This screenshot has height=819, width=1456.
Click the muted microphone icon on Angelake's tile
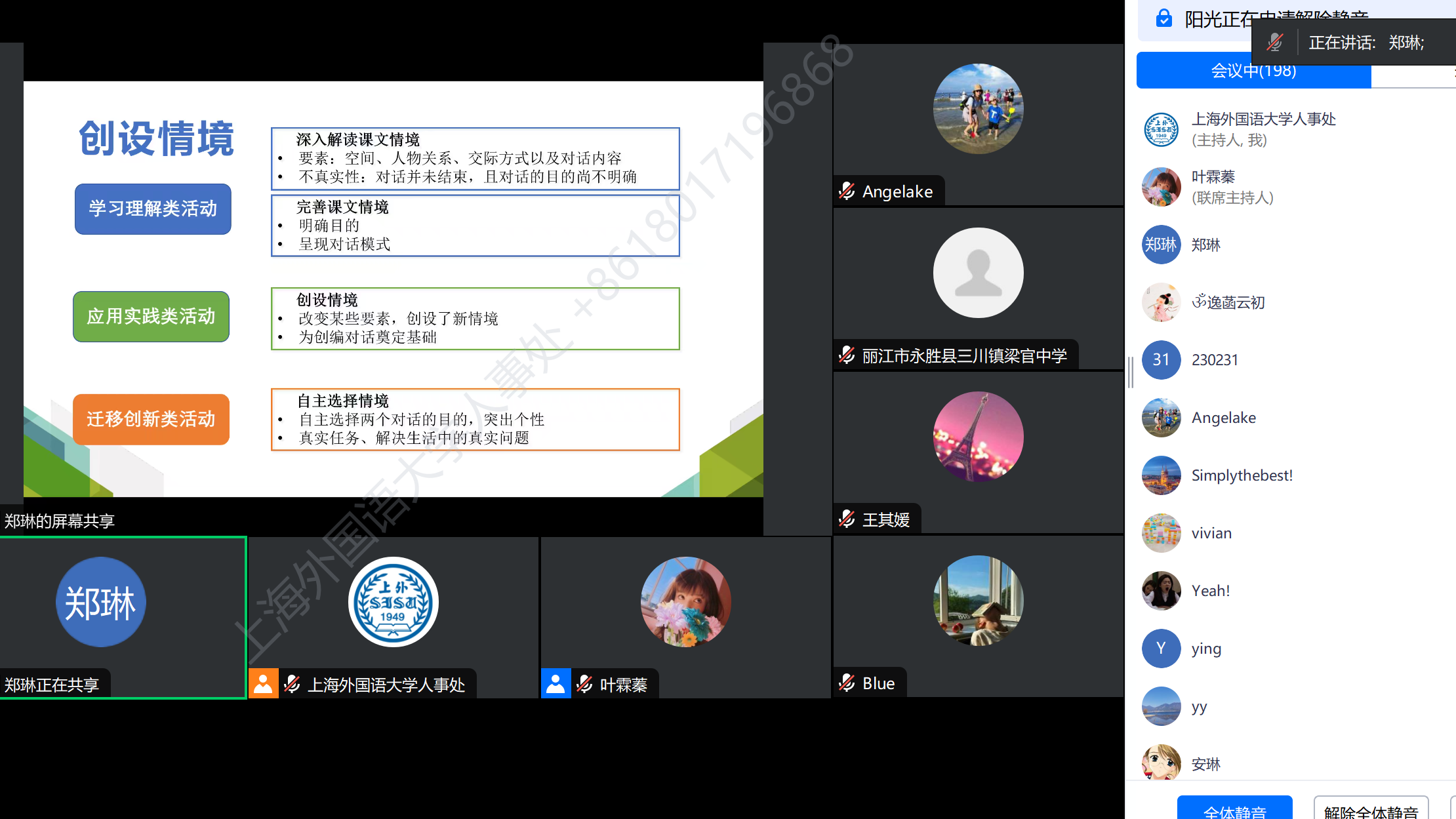pyautogui.click(x=847, y=191)
